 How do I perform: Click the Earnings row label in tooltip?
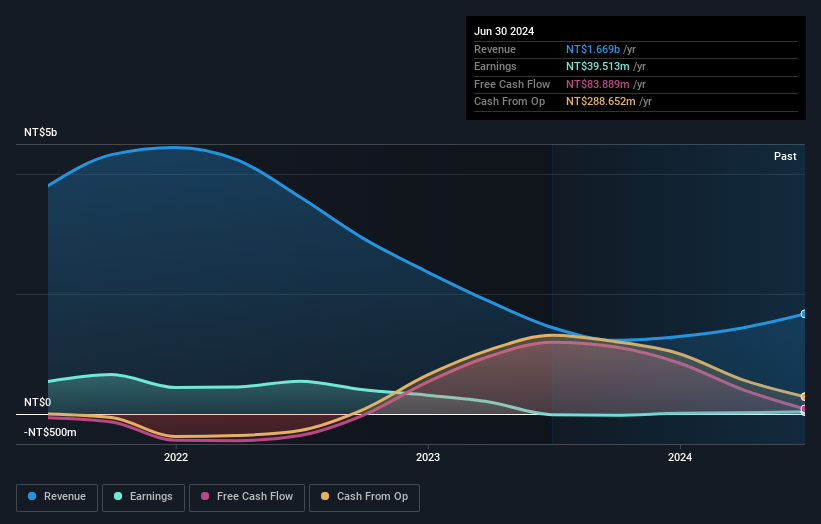pos(495,66)
